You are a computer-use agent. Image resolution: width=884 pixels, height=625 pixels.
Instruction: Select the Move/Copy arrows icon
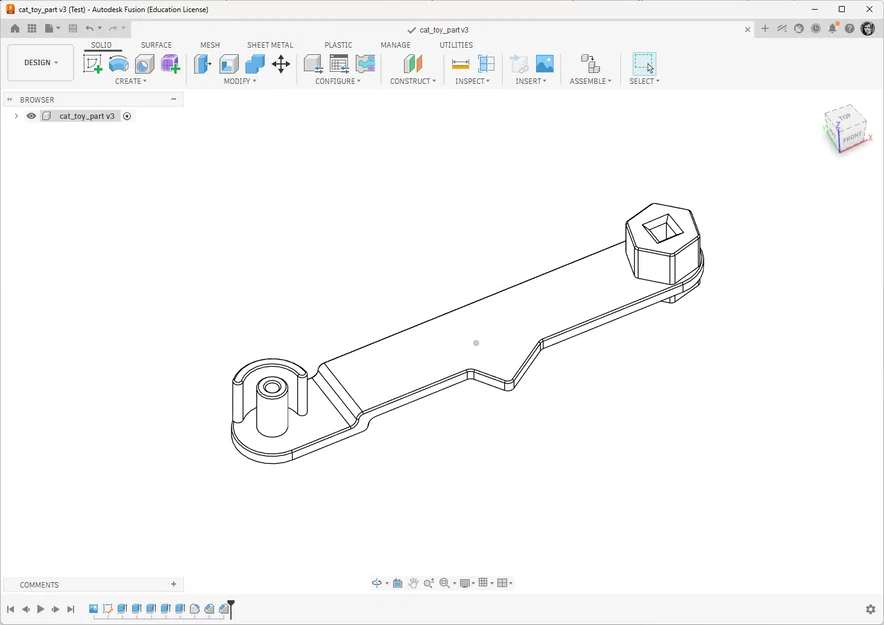281,64
